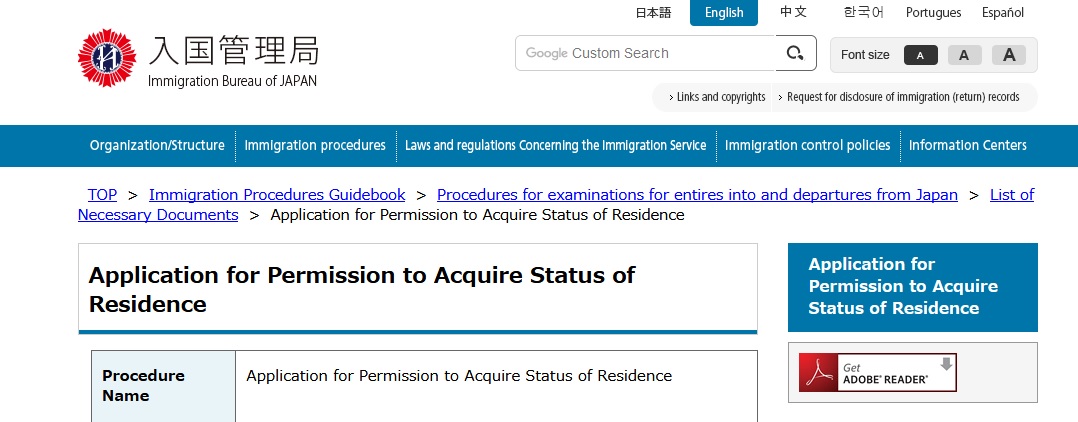Screen dimensions: 1078x422
Task: Open Request for disclosure of immigration records
Action: coord(903,97)
